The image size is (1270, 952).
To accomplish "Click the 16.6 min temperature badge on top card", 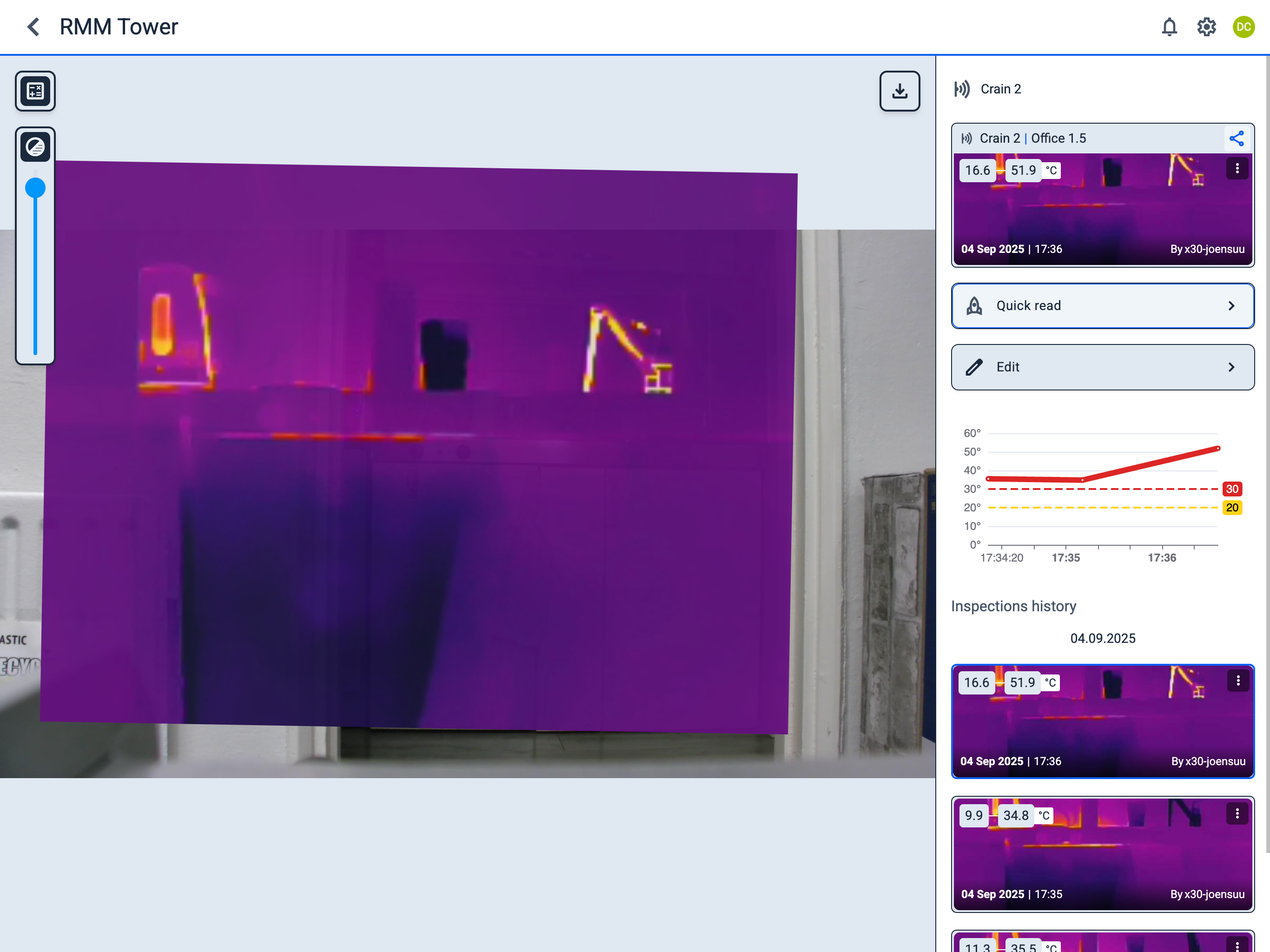I will 977,171.
